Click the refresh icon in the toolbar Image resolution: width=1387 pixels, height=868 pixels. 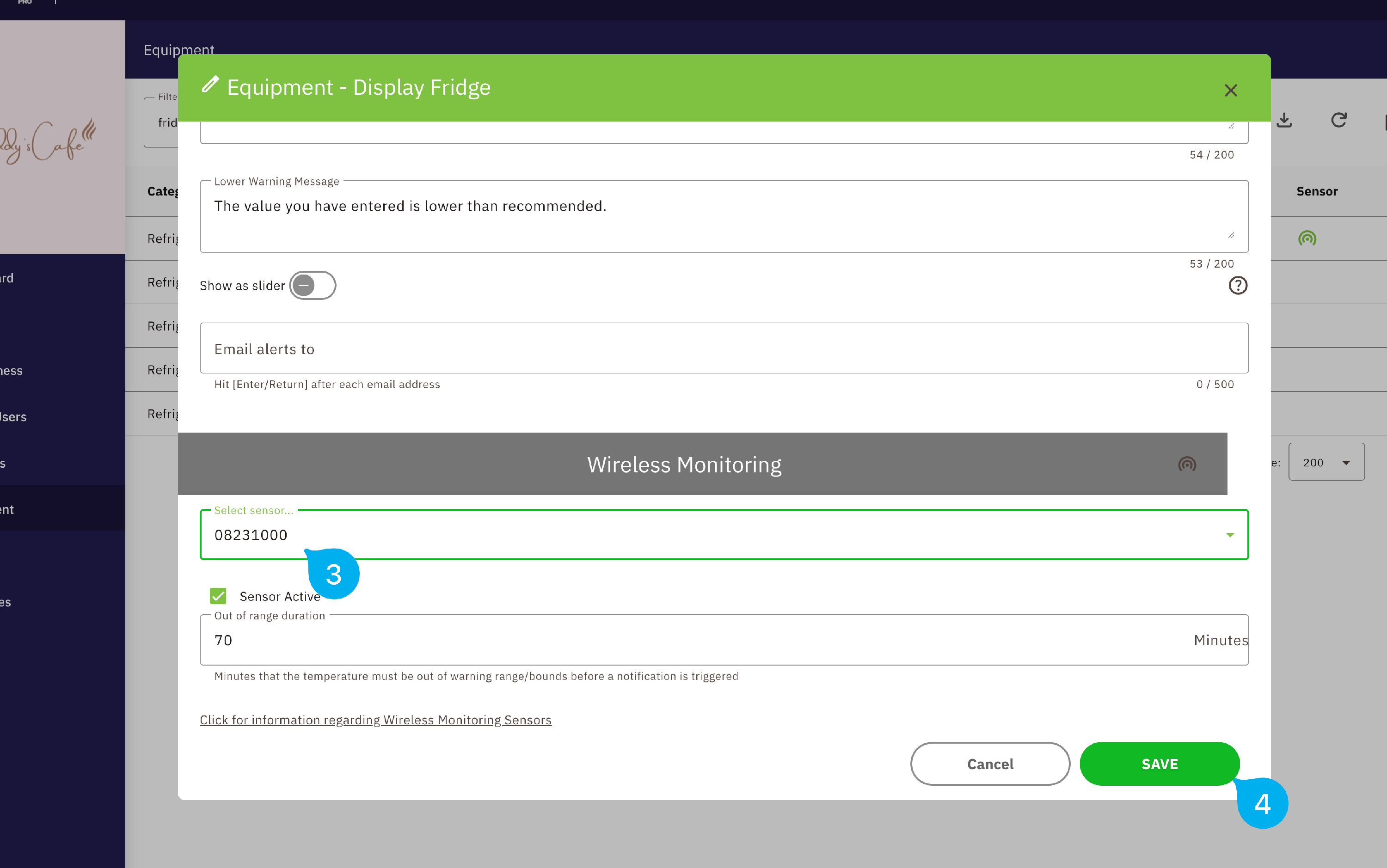point(1339,120)
